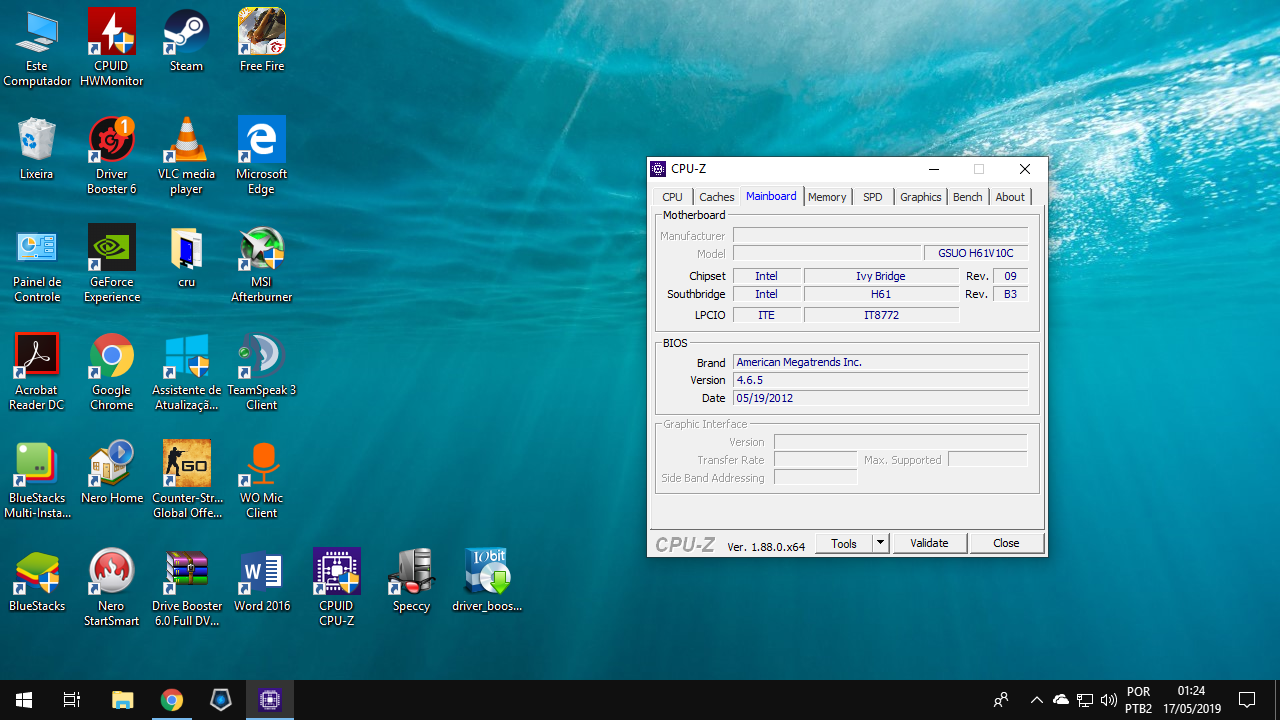
Task: Select the cru folder icon
Action: pyautogui.click(x=186, y=257)
